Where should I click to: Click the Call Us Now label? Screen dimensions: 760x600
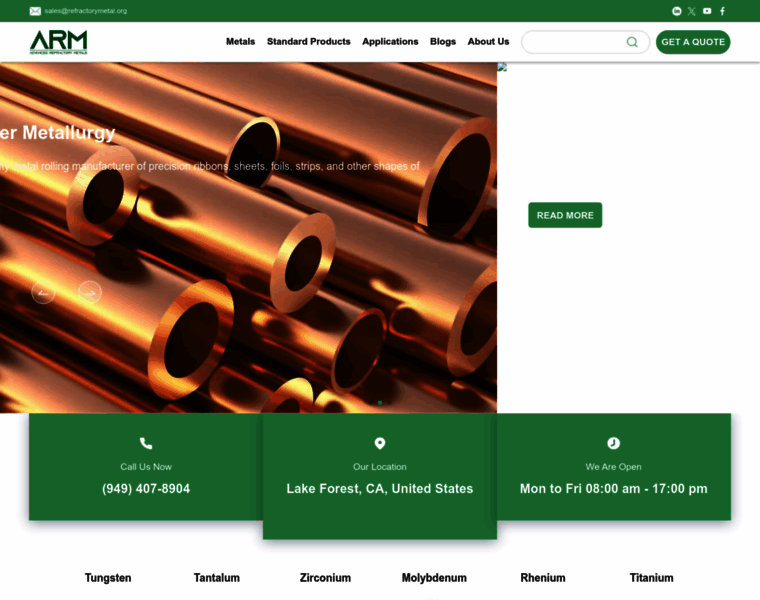tap(146, 467)
